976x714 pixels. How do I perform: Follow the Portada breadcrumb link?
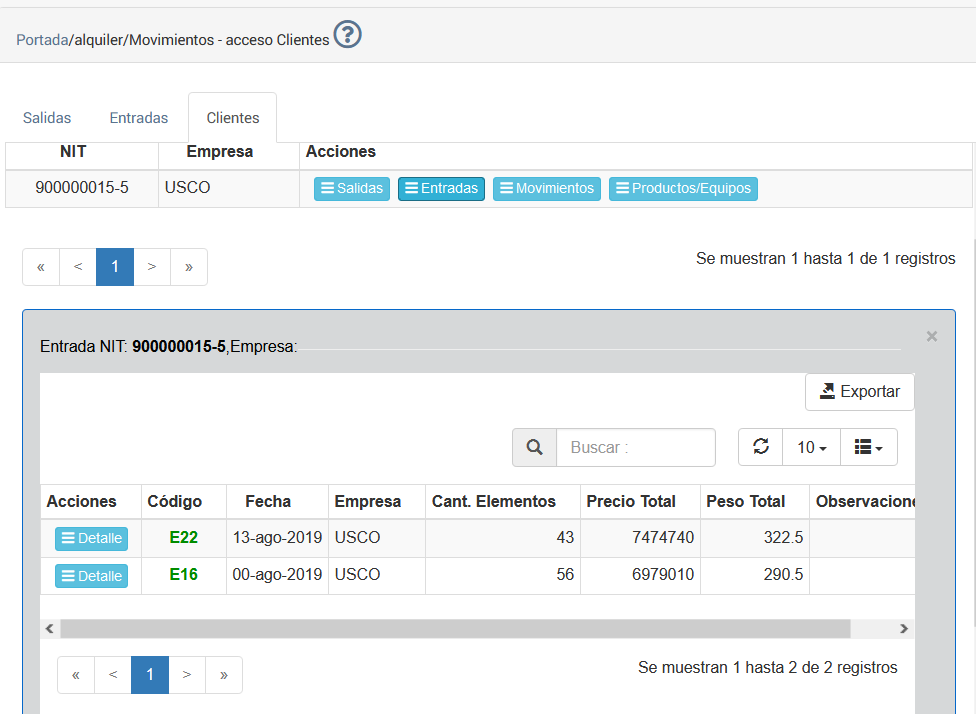click(41, 40)
